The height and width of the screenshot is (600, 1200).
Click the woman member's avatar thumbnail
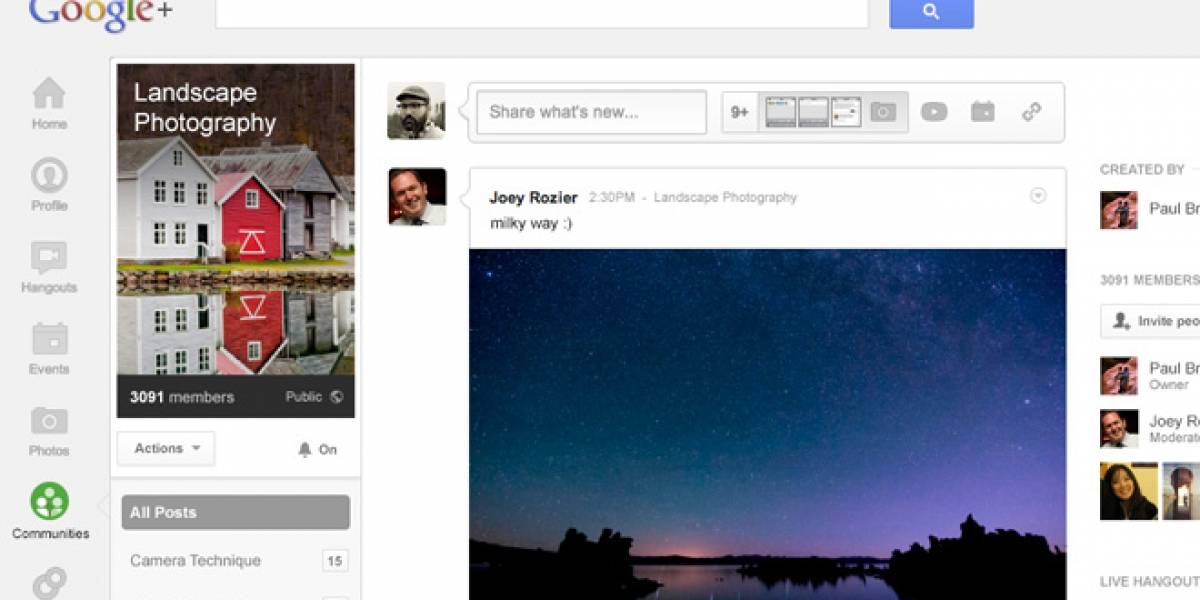tap(1129, 491)
